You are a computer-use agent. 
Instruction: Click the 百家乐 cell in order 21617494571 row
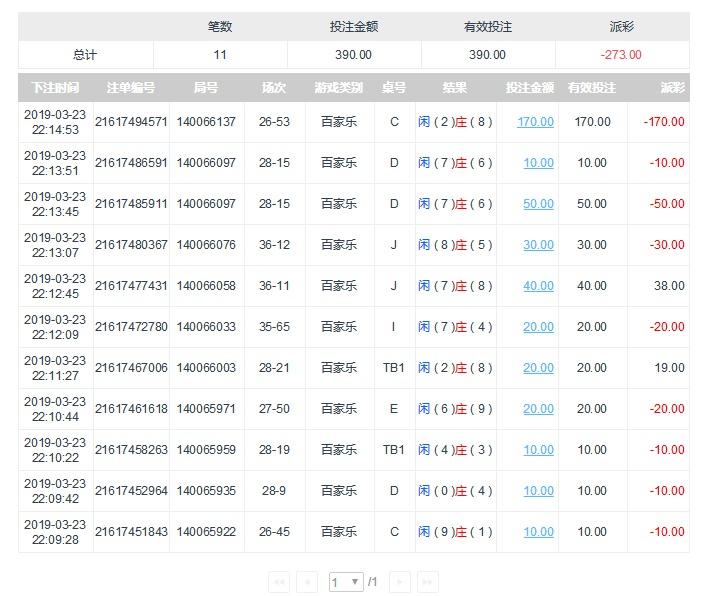click(339, 122)
